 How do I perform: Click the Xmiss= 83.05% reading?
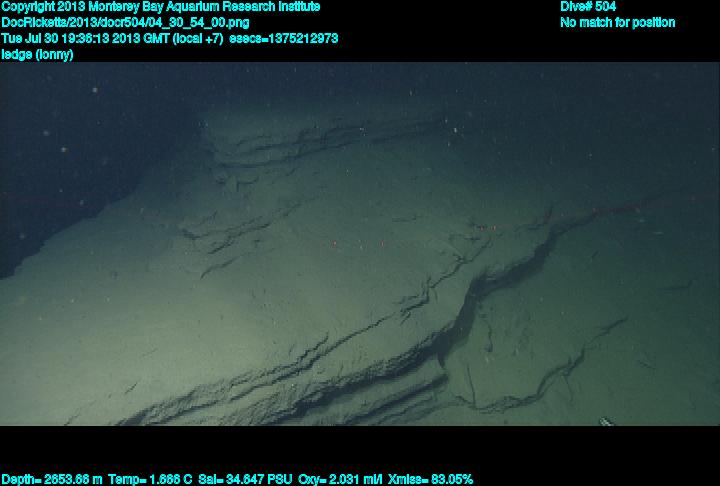click(429, 479)
